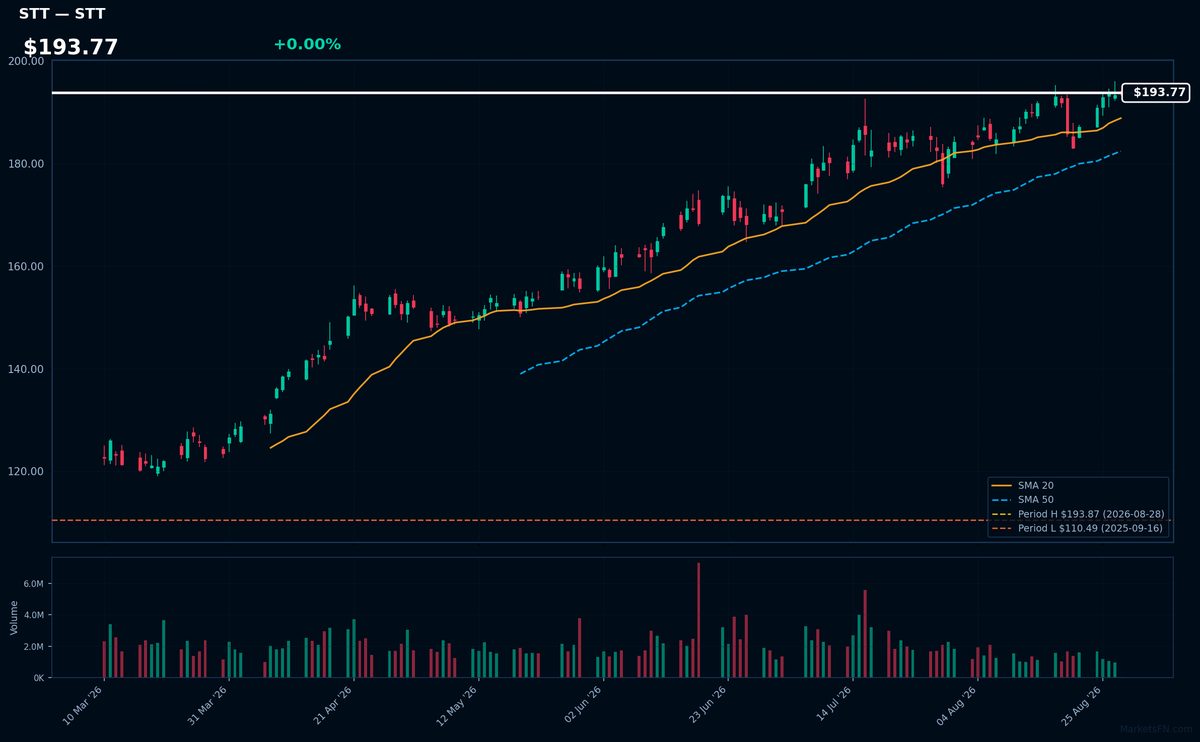
Task: Click the 25 Aug '26 date label
Action: coord(1081,706)
